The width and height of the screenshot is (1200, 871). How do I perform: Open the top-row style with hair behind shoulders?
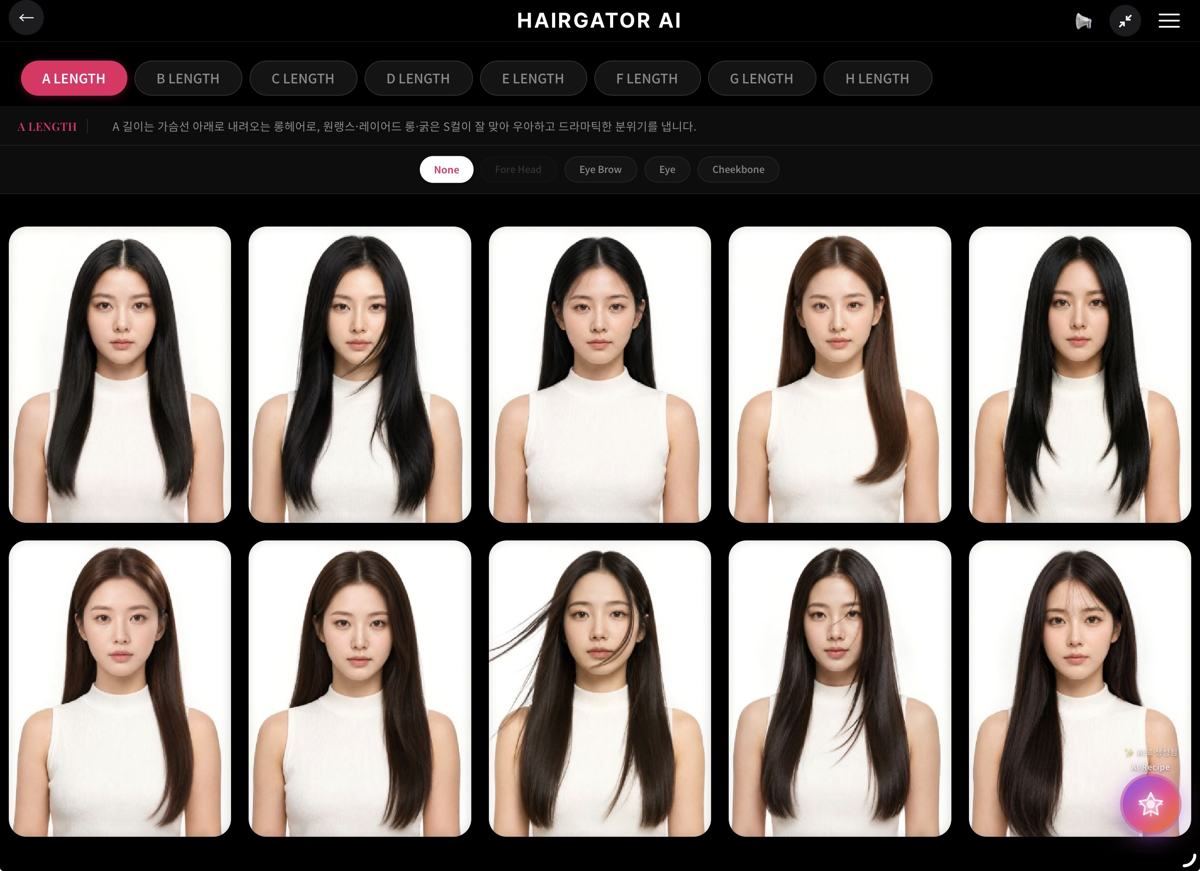(600, 374)
